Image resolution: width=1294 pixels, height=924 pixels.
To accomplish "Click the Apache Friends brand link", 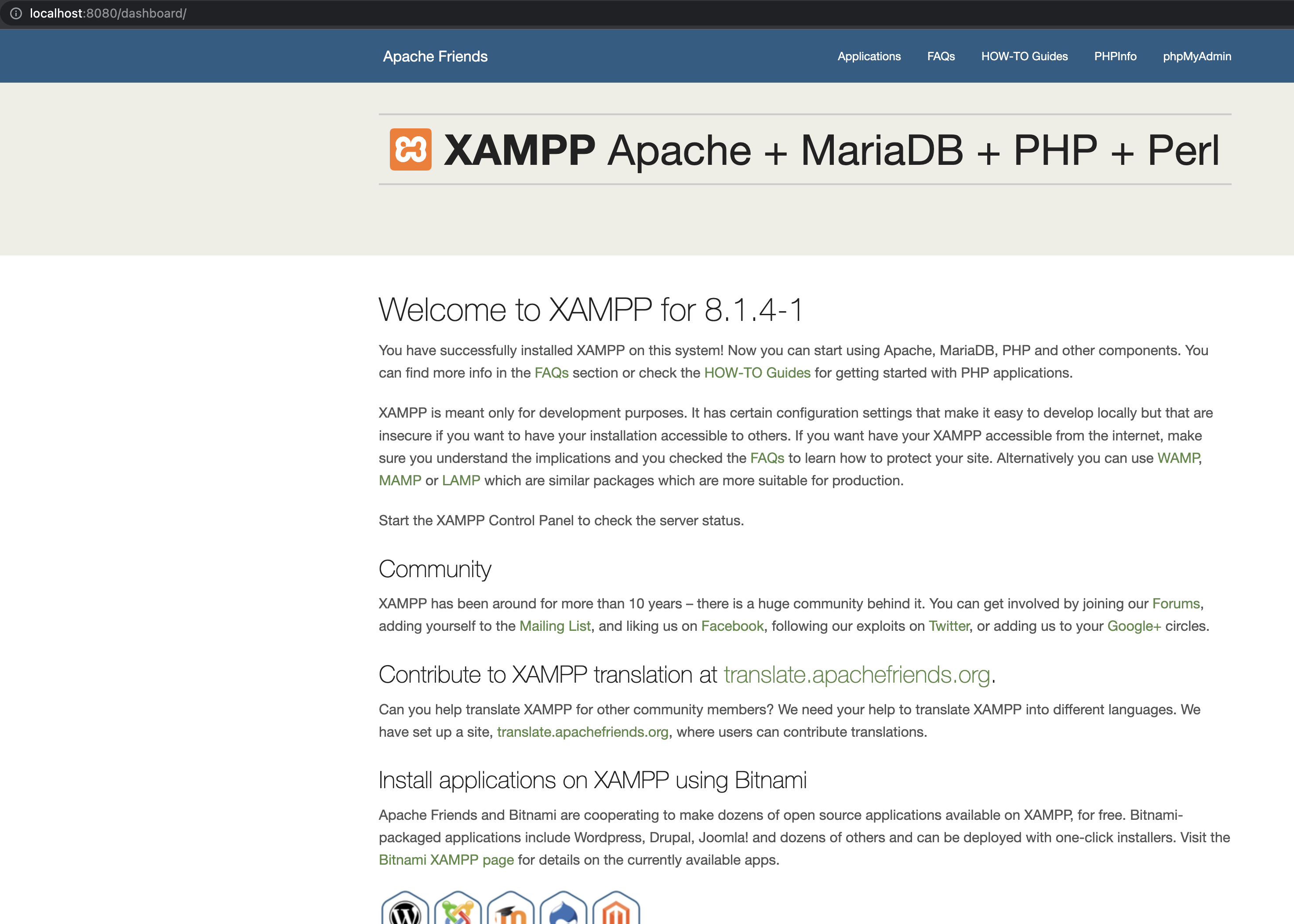I will [x=435, y=56].
